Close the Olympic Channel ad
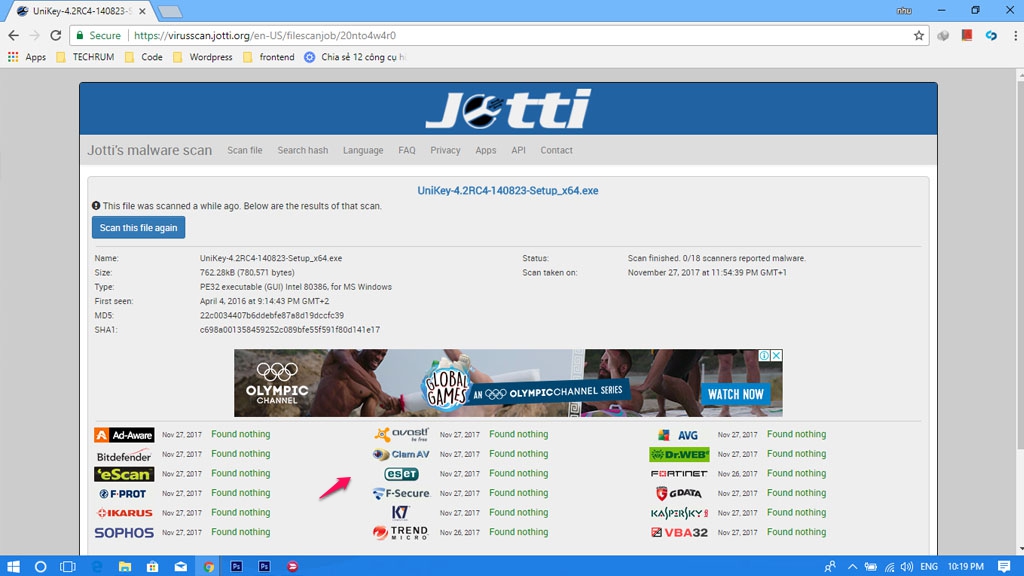This screenshot has width=1024, height=576. pyautogui.click(x=776, y=355)
